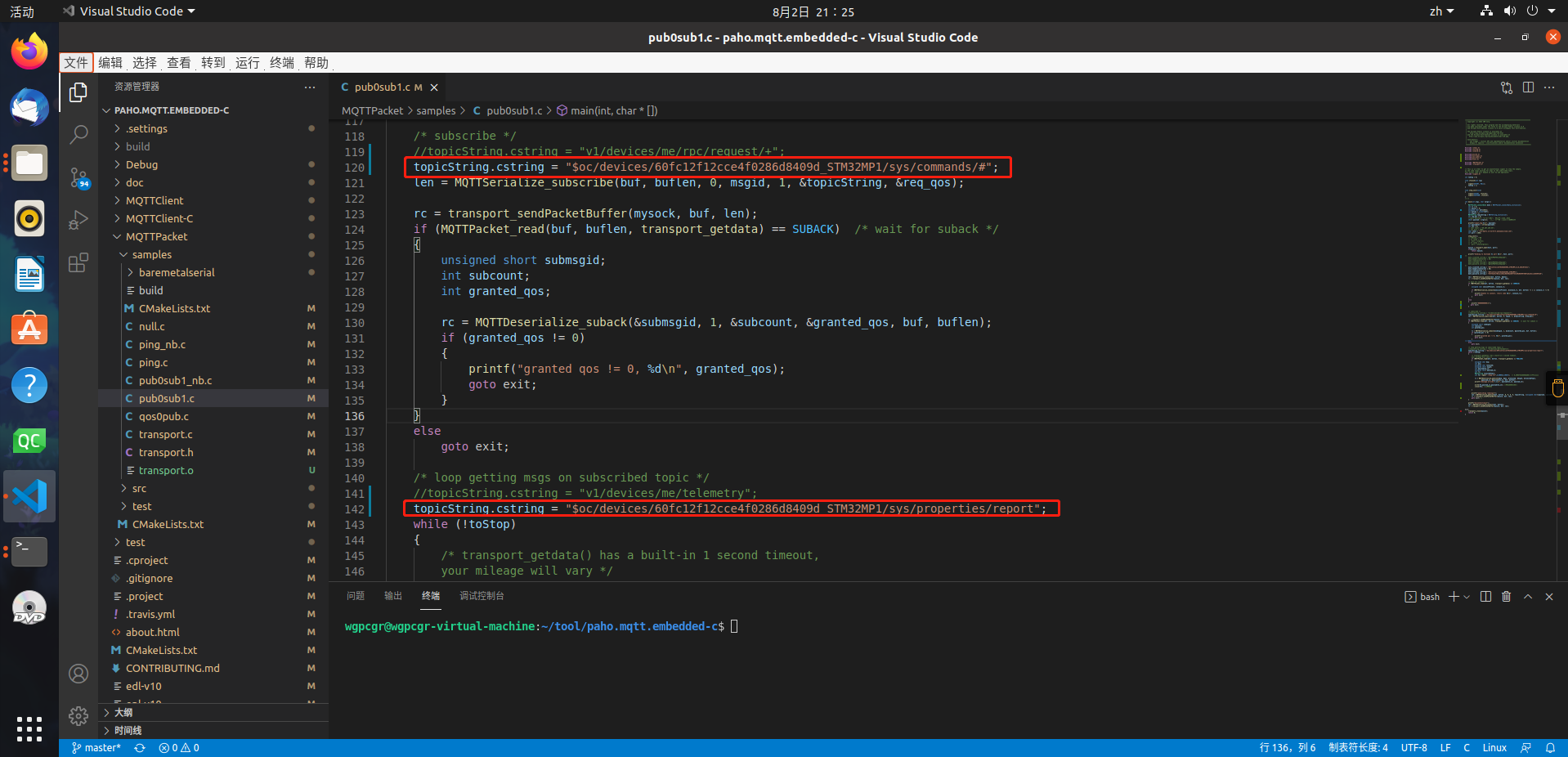Open the 文件 menu

click(76, 63)
